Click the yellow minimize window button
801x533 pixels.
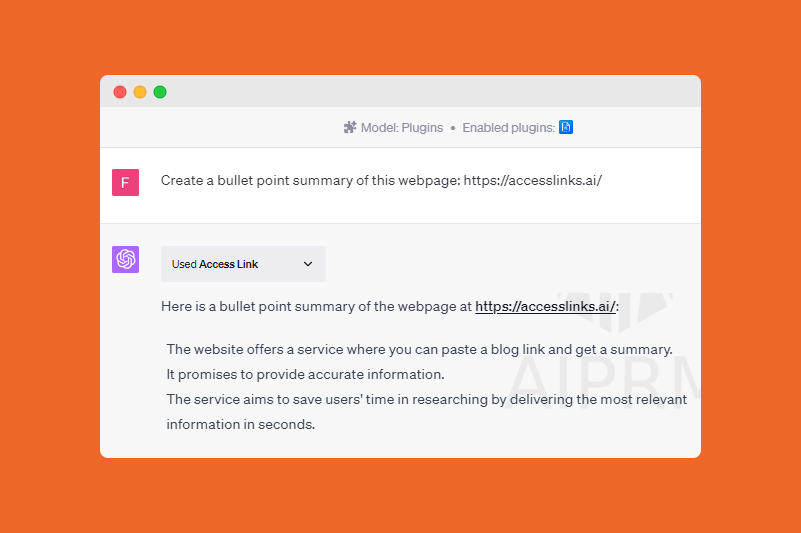coord(140,92)
